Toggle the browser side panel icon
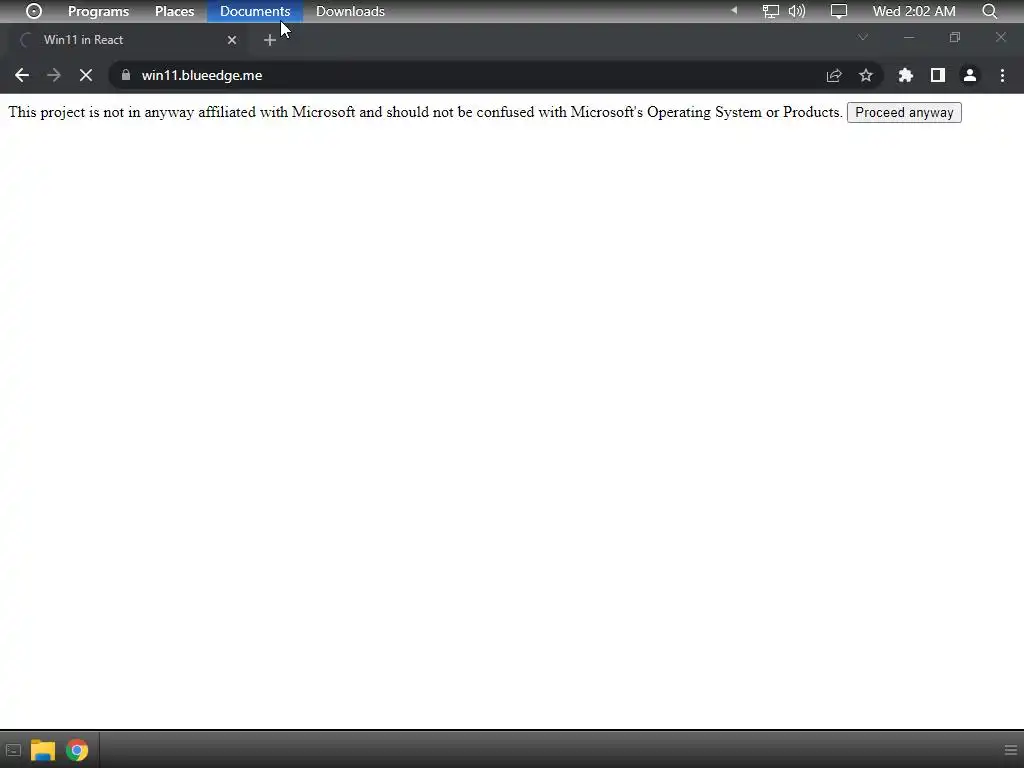This screenshot has height=768, width=1024. click(938, 75)
